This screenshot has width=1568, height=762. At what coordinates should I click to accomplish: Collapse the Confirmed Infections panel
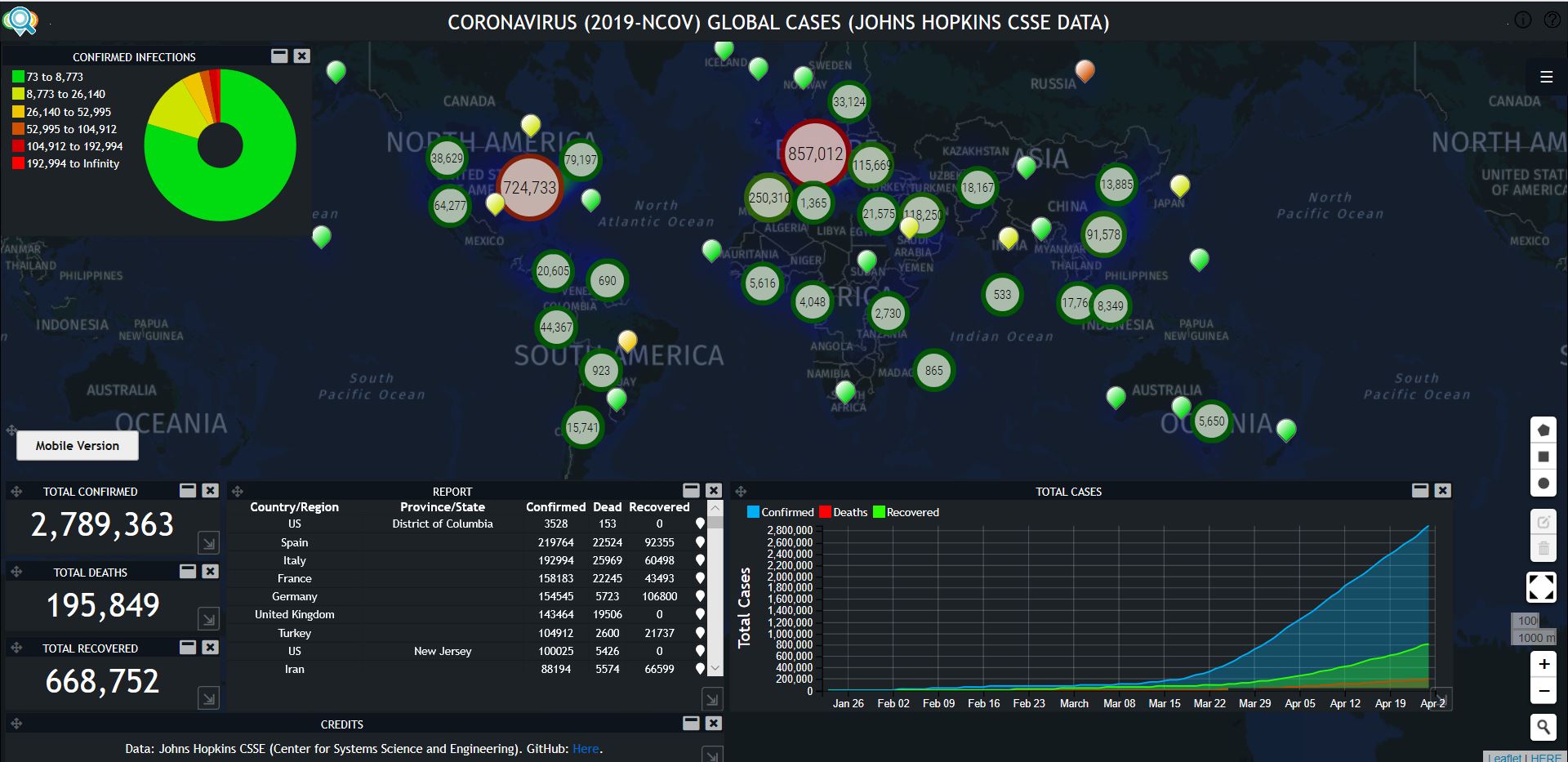(x=279, y=56)
